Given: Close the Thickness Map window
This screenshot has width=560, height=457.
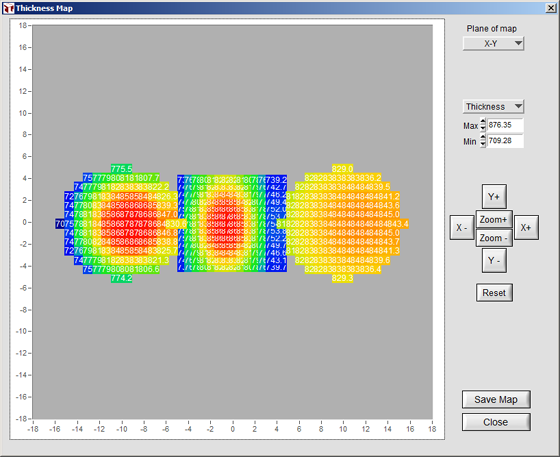Looking at the screenshot, I should click(550, 8).
